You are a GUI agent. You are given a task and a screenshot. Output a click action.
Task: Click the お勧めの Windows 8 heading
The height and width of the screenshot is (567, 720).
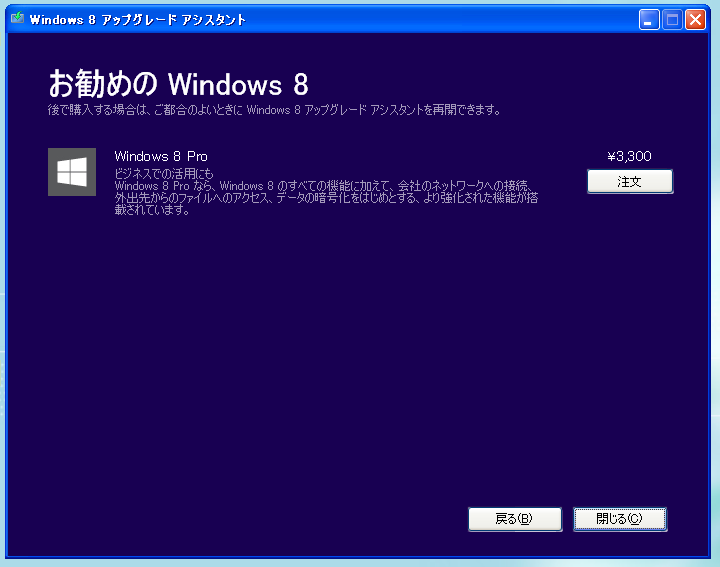pyautogui.click(x=178, y=84)
